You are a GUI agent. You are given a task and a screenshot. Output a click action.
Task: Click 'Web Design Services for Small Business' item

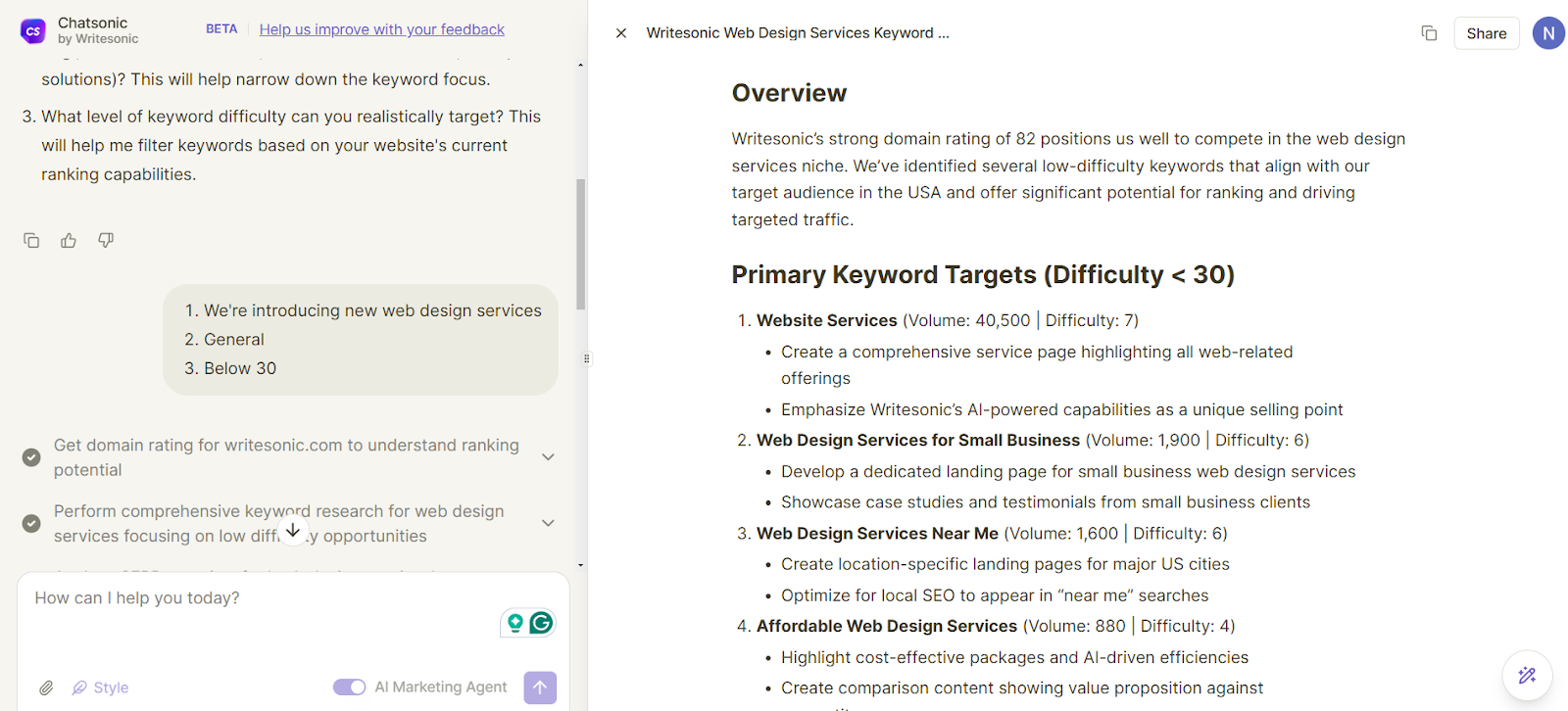[918, 441]
